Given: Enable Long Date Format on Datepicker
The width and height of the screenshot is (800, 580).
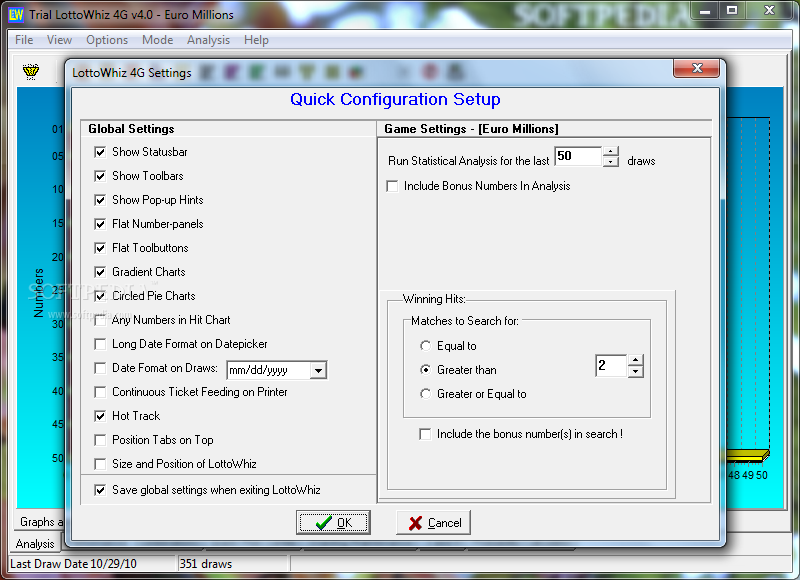Looking at the screenshot, I should click(x=100, y=344).
